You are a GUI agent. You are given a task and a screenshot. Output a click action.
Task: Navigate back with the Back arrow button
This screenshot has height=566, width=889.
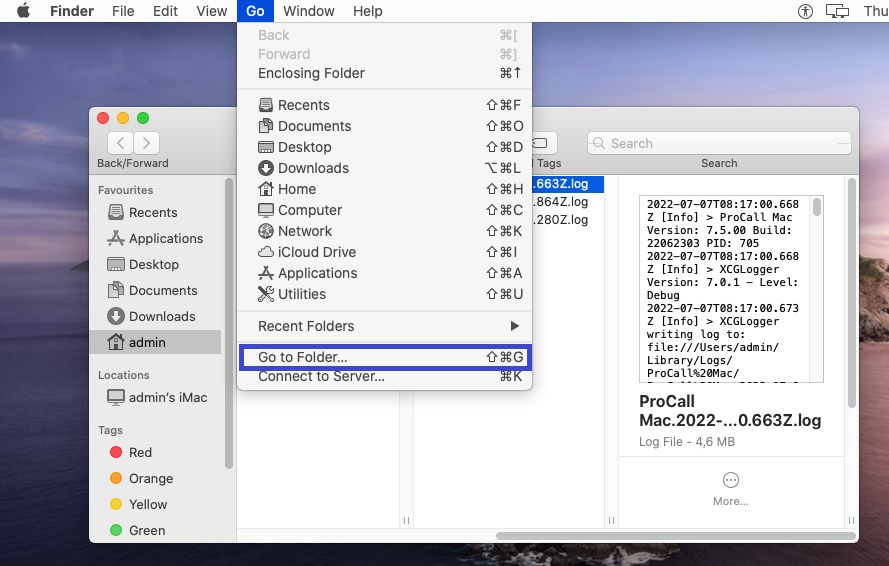(121, 143)
